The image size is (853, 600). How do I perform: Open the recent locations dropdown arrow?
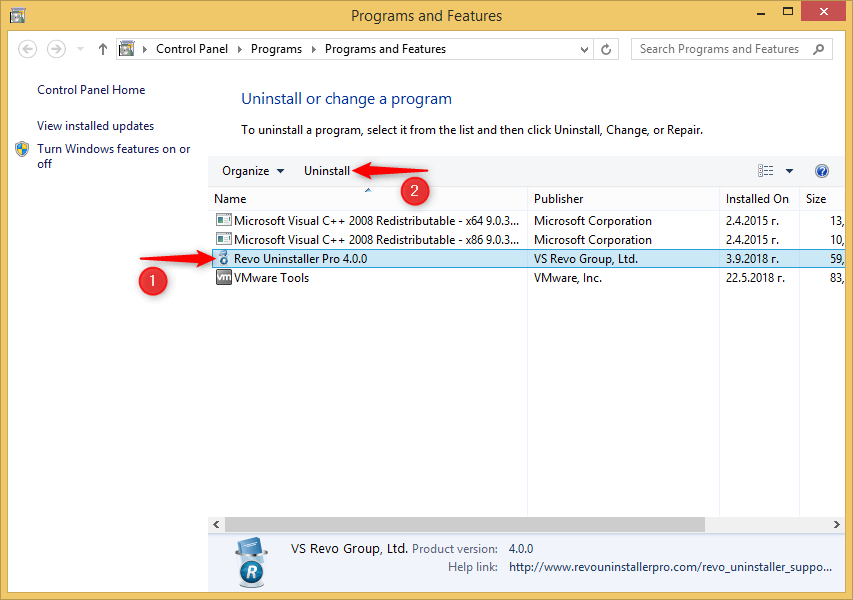(x=81, y=50)
